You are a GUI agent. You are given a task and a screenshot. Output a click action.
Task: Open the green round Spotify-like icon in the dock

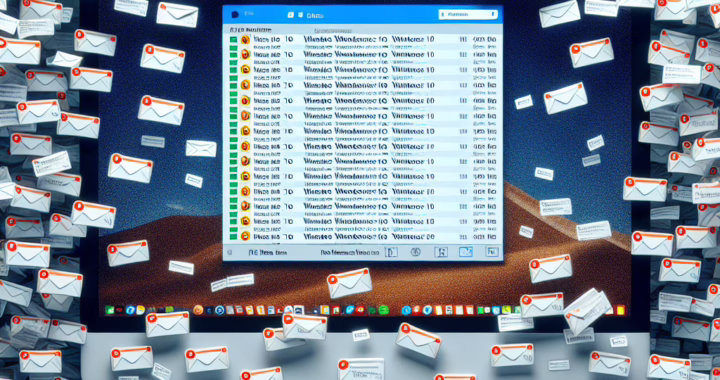point(384,311)
